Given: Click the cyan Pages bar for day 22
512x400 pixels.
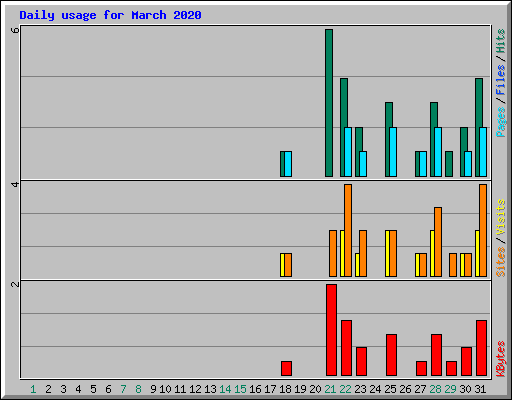Looking at the screenshot, I should click(x=348, y=152).
